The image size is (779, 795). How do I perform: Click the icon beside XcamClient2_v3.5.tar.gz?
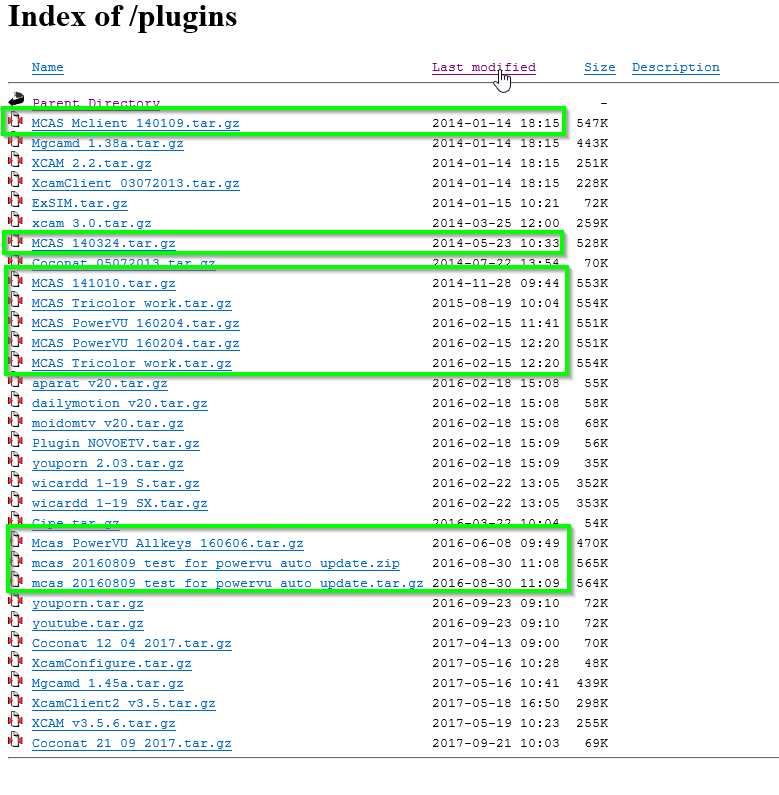tap(16, 701)
